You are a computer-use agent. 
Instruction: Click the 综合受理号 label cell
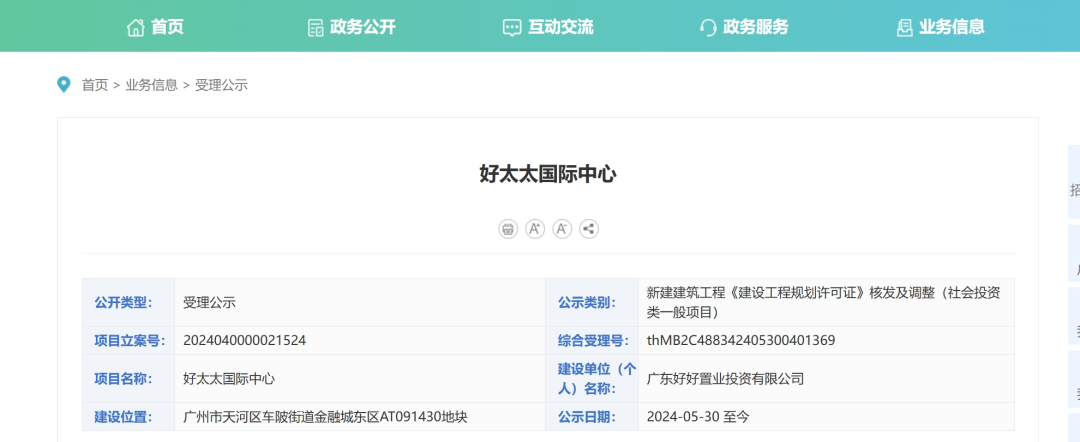pyautogui.click(x=592, y=341)
